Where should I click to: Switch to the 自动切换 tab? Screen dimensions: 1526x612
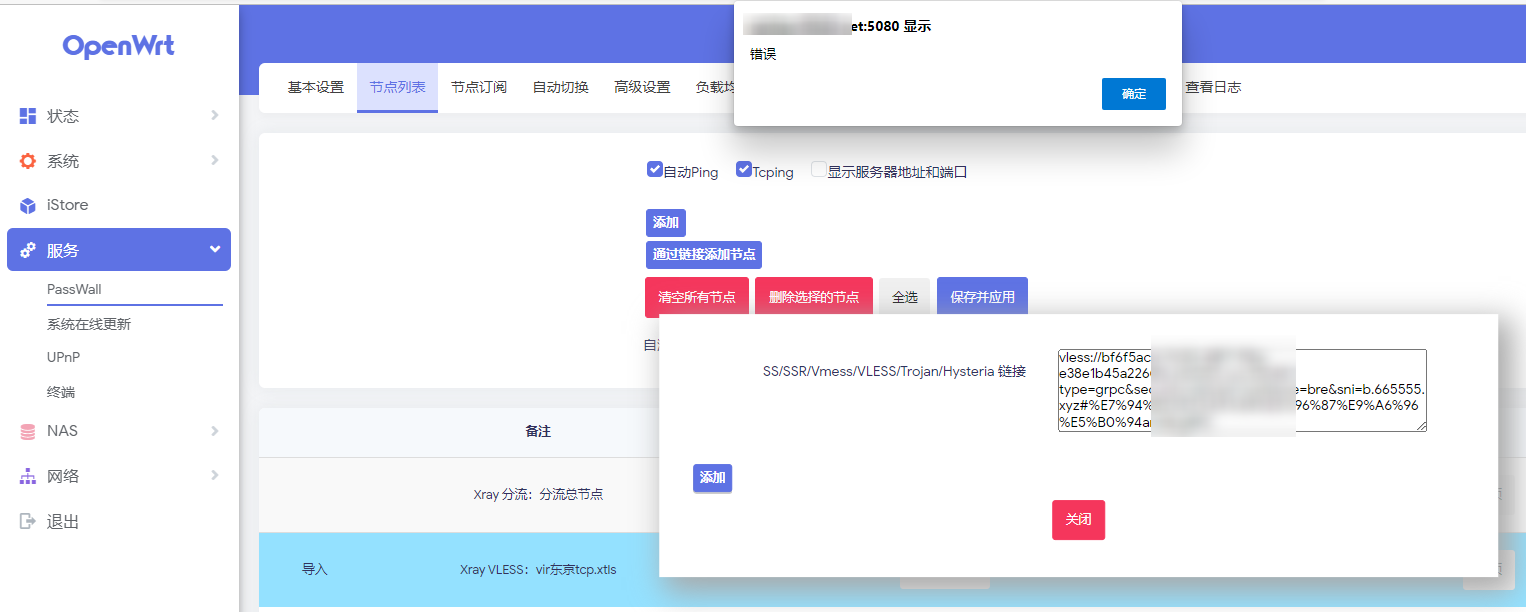[x=561, y=88]
